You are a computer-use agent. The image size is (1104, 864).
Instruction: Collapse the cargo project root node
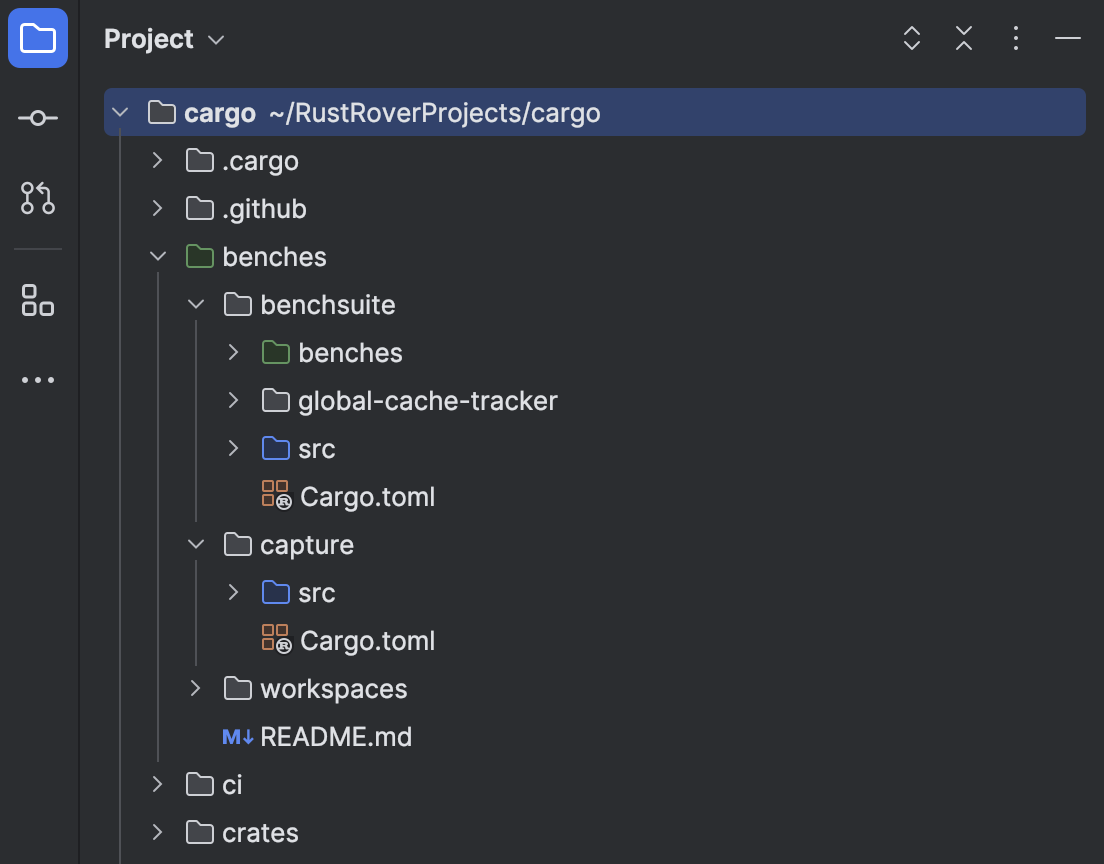point(120,112)
